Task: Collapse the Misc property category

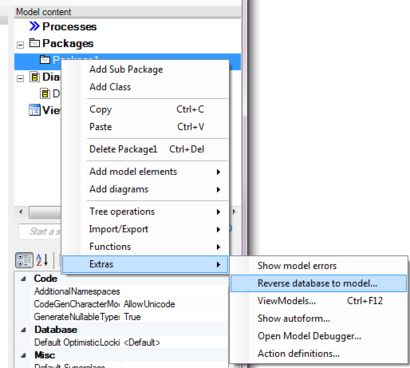Action: [23, 355]
